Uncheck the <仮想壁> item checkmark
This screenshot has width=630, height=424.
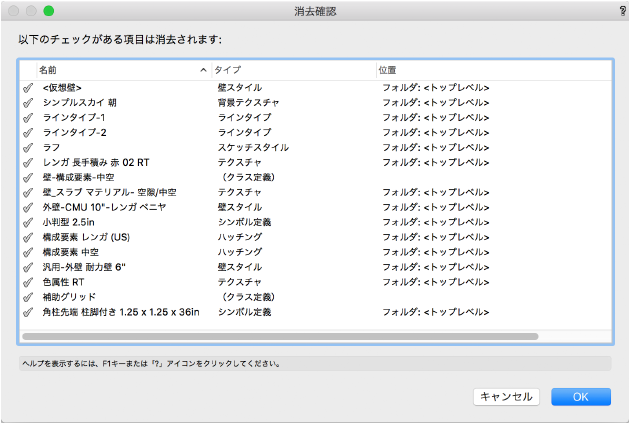click(27, 88)
